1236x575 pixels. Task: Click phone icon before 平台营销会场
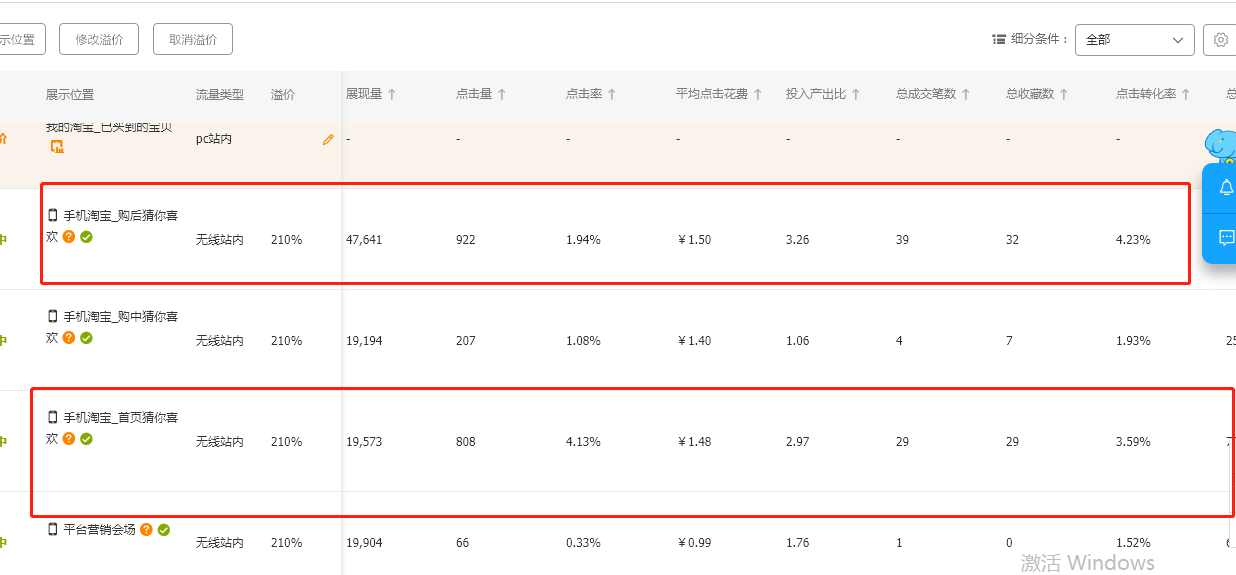coord(53,530)
